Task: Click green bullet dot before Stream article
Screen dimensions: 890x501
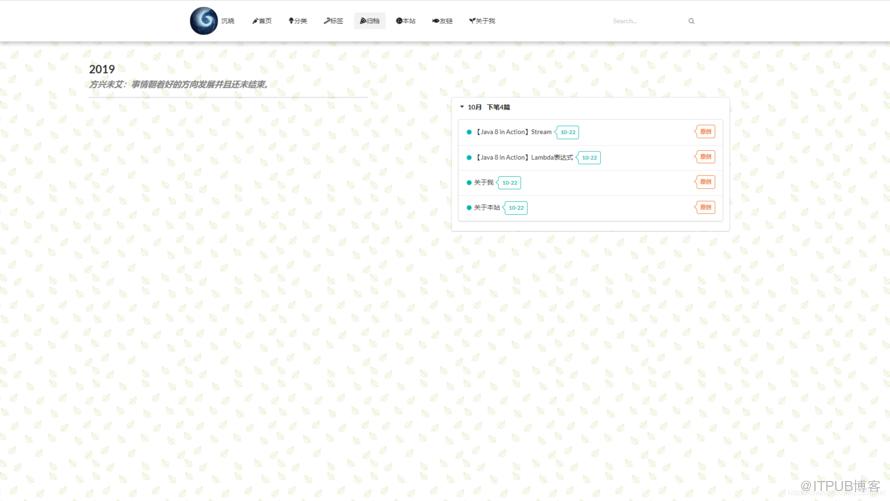Action: (469, 132)
